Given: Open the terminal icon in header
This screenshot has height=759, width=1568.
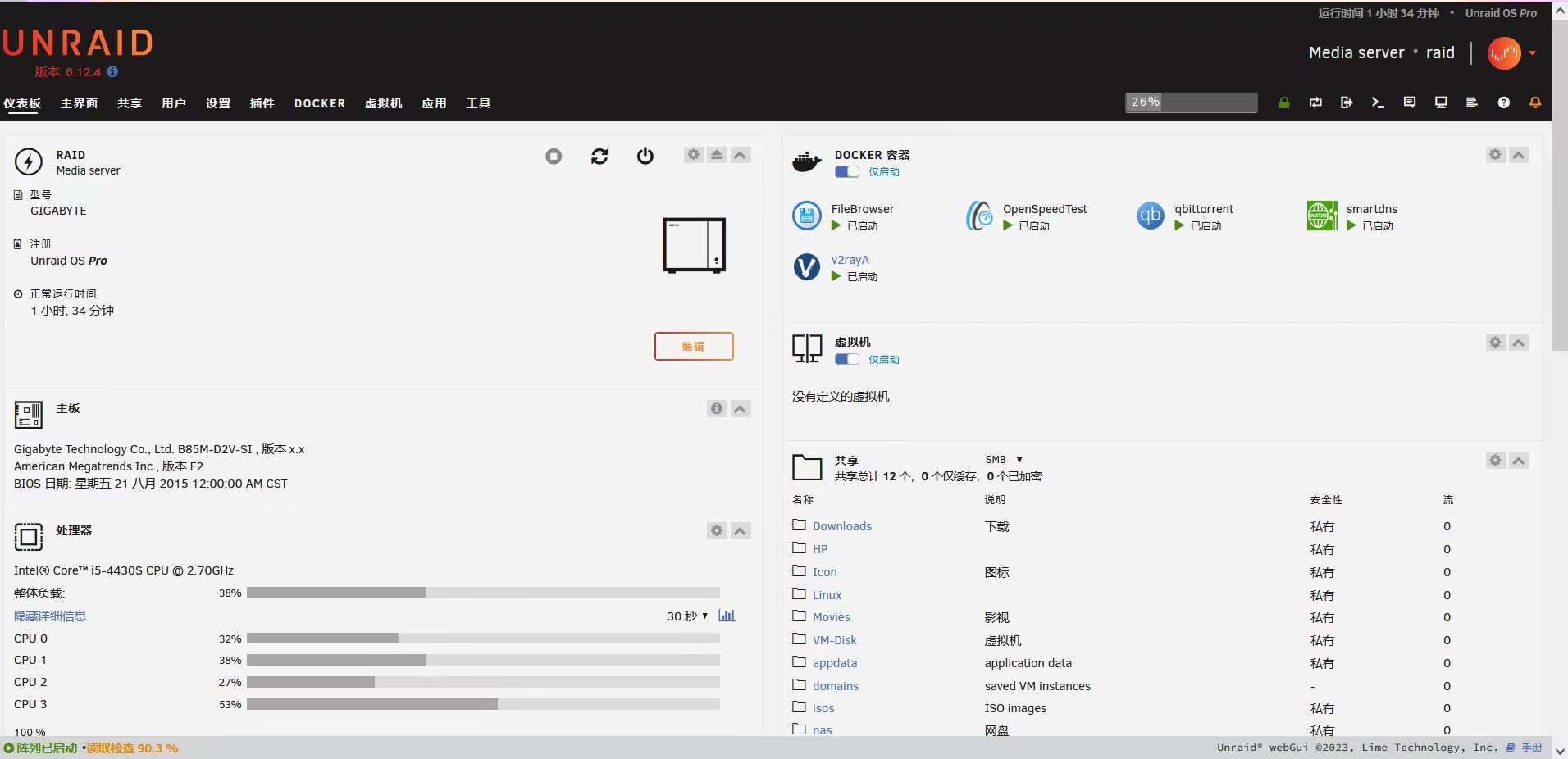Looking at the screenshot, I should click(x=1378, y=102).
